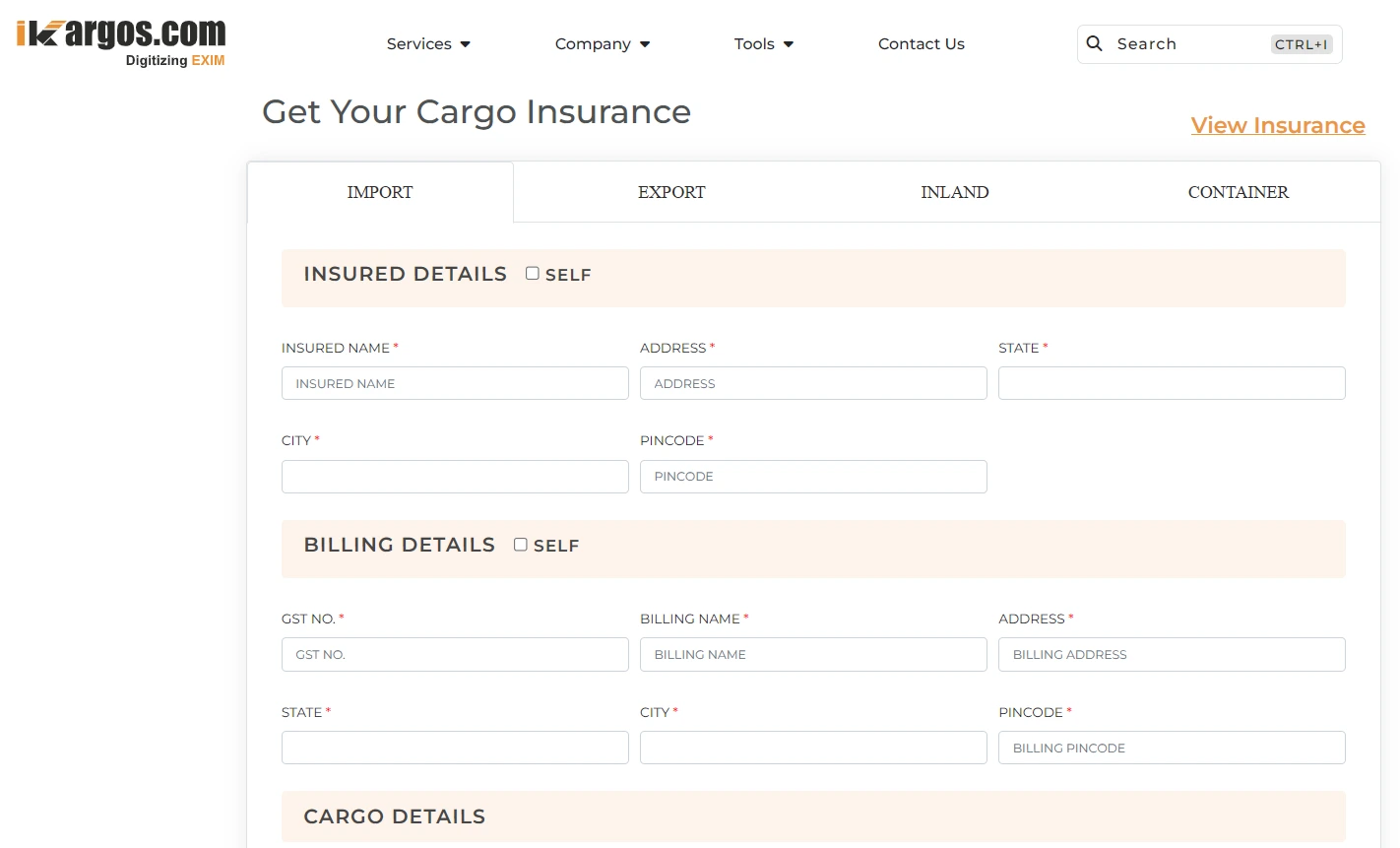Expand the Services dropdown menu
The width and height of the screenshot is (1400, 848).
coord(428,44)
